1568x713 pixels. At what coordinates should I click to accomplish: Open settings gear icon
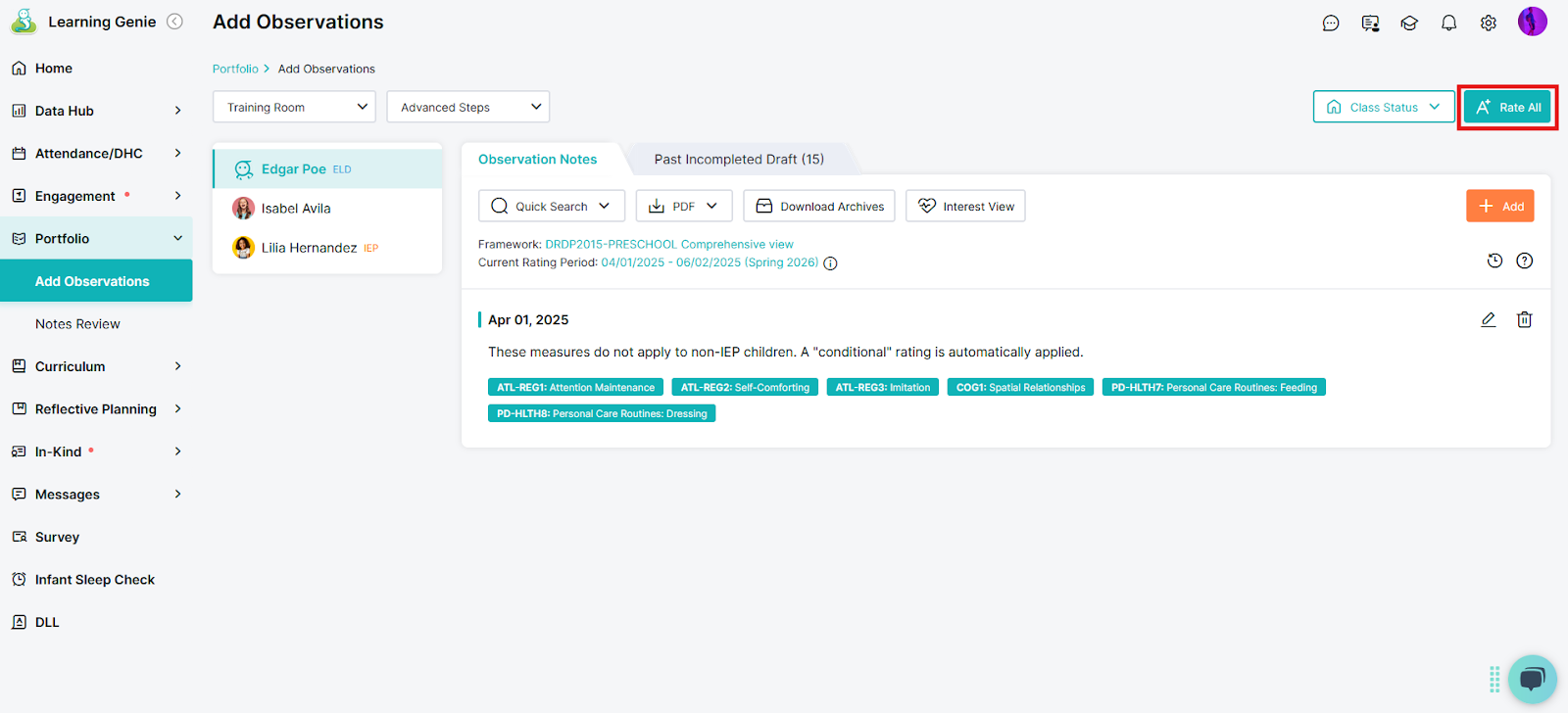click(x=1489, y=24)
